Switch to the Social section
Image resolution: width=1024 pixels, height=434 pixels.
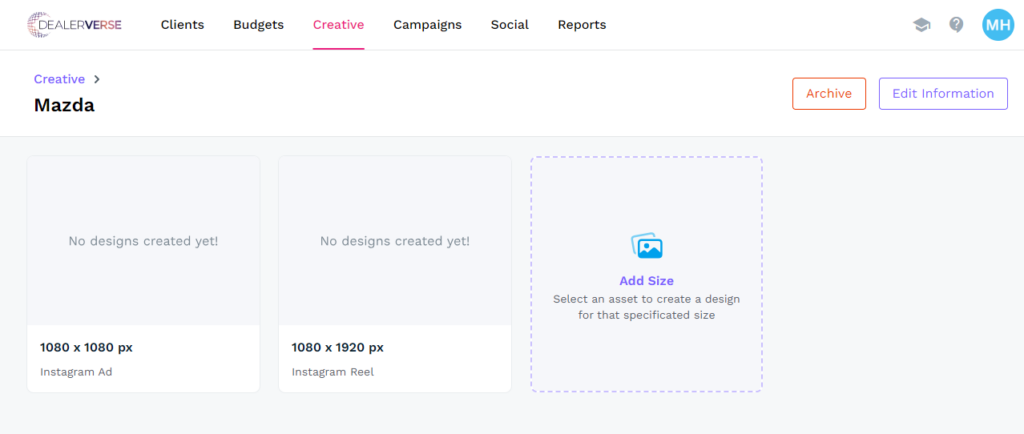[x=509, y=25]
